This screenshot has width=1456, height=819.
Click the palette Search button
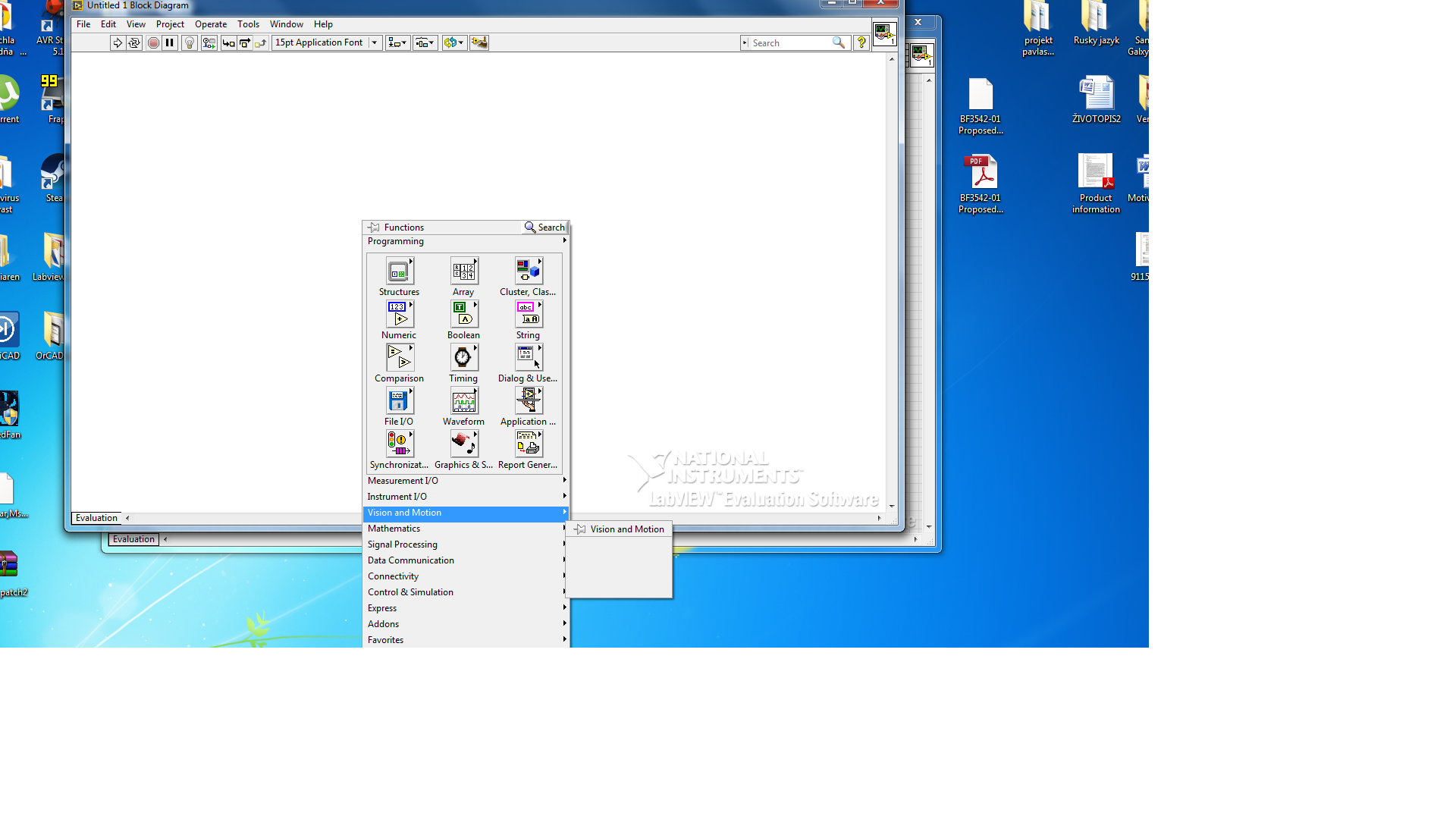coord(544,227)
